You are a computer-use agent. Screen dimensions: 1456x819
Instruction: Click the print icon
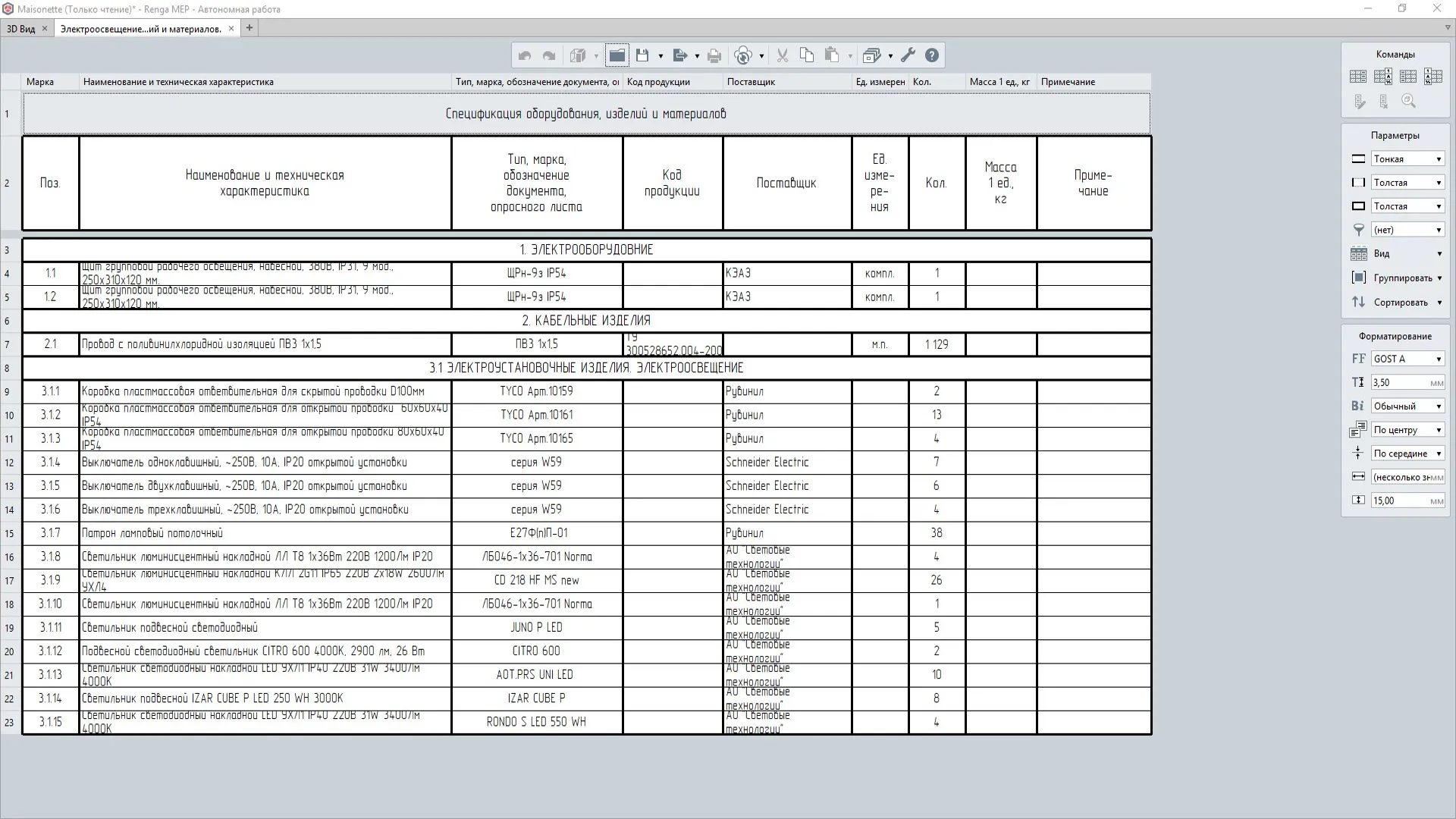tap(714, 55)
